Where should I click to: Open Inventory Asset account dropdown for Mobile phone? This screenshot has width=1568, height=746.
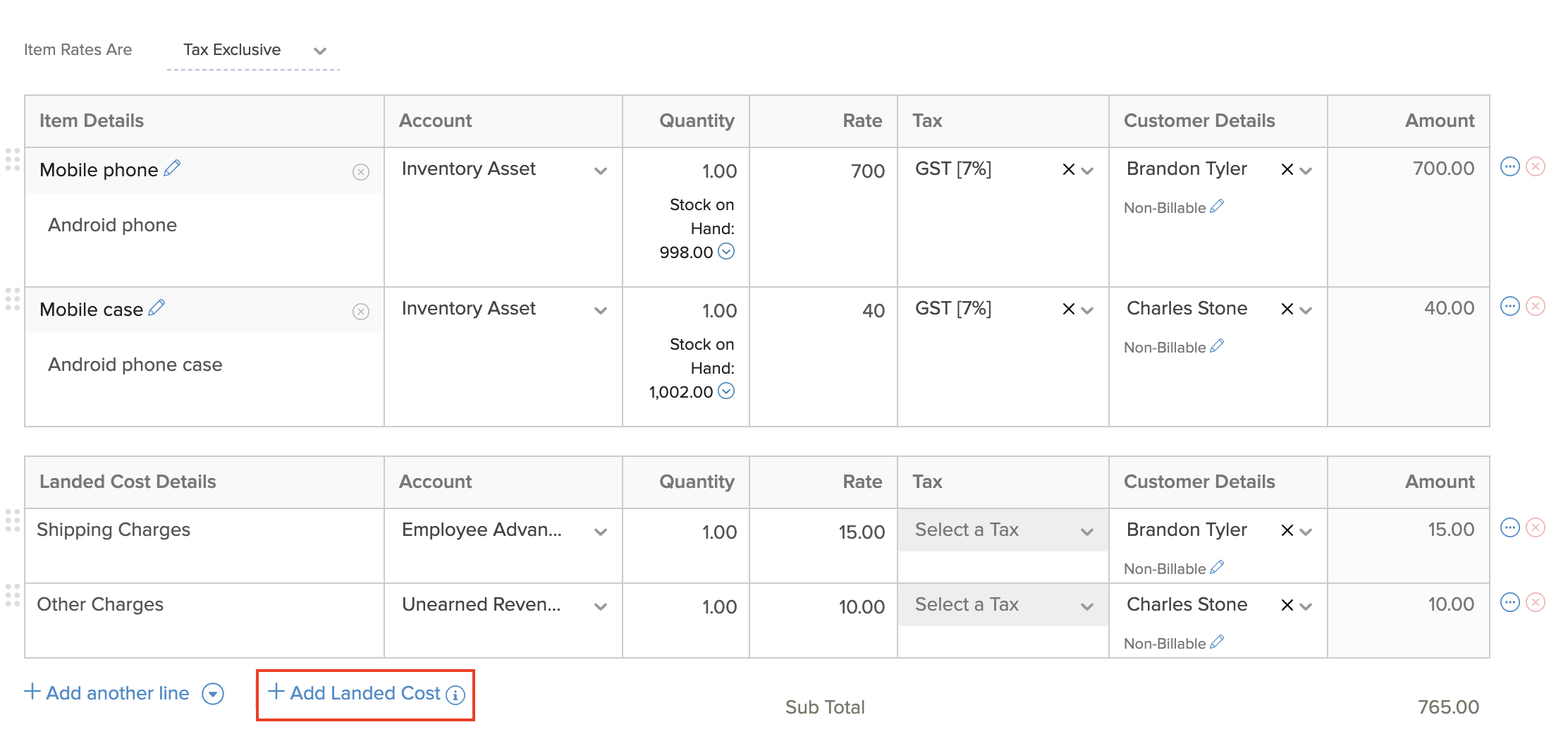[x=601, y=171]
